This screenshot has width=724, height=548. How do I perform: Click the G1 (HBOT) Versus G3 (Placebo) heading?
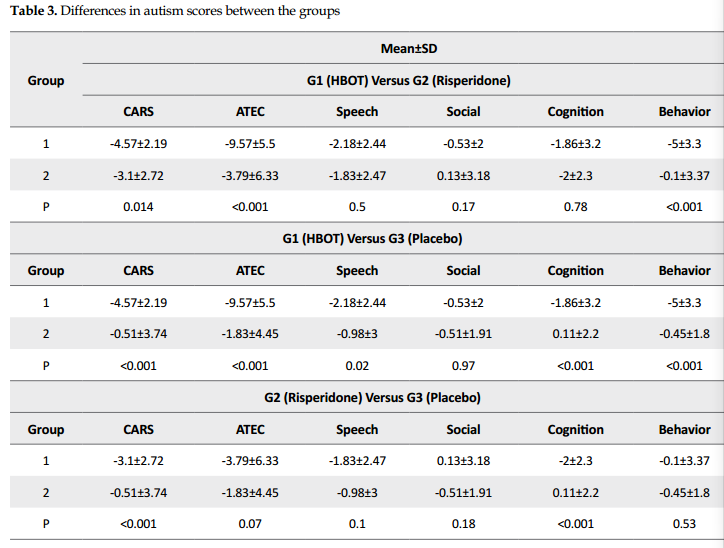pyautogui.click(x=372, y=239)
